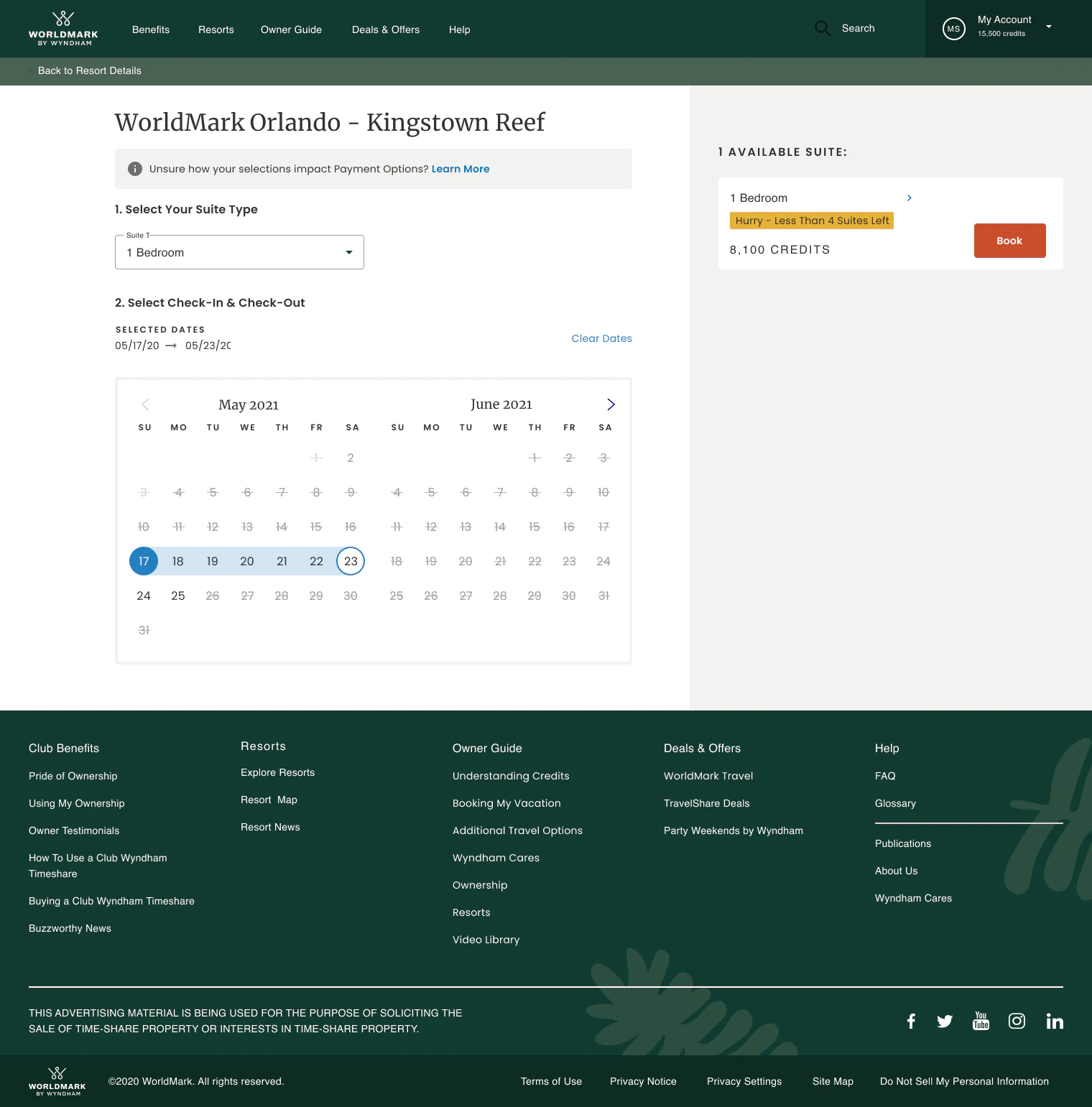1092x1107 pixels.
Task: Clear the selected dates
Action: 602,338
